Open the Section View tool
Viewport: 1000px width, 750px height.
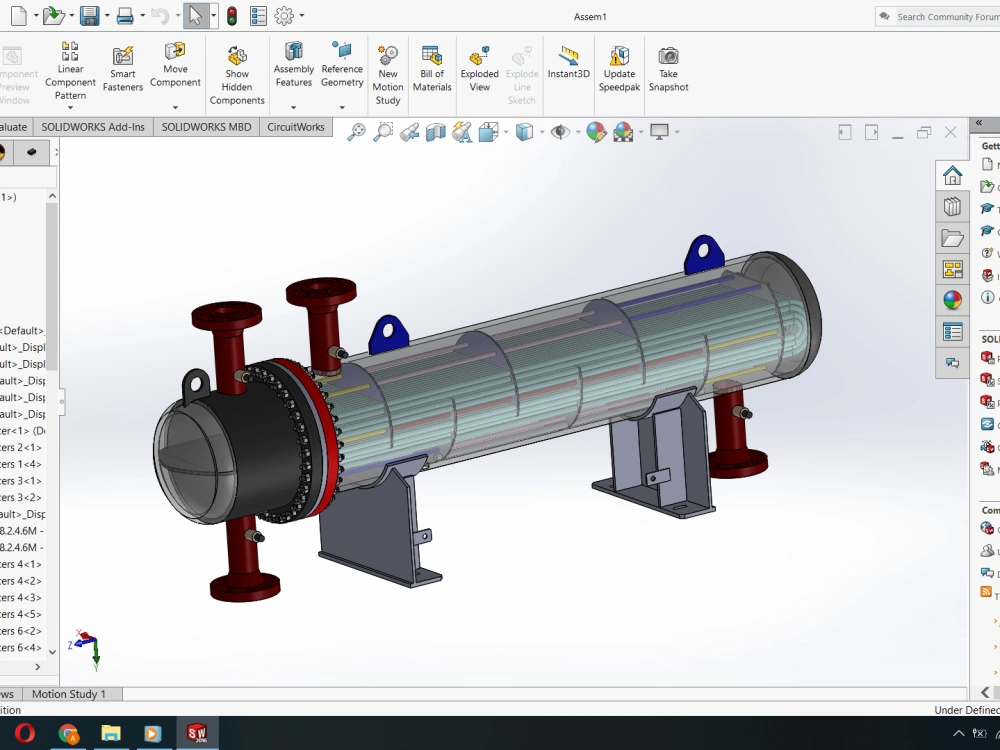click(x=437, y=133)
